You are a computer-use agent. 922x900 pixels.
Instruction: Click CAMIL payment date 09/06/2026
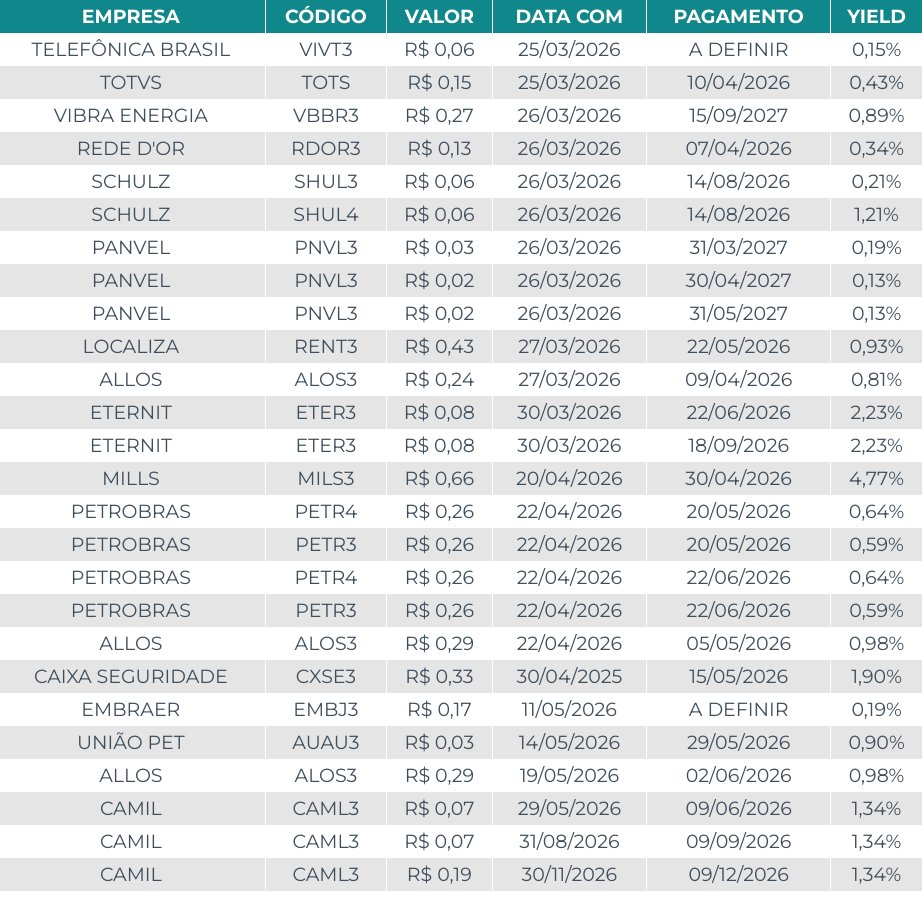click(739, 808)
